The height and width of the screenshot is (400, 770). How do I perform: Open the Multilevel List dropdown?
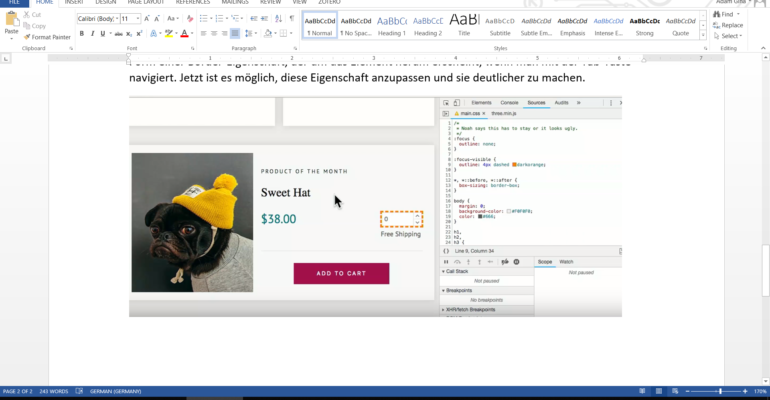(242, 19)
